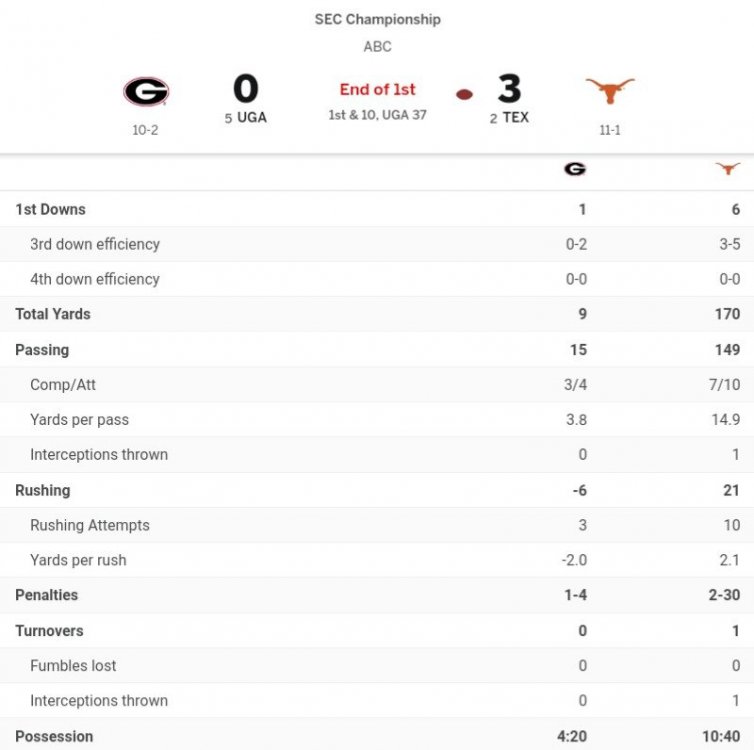The width and height of the screenshot is (754, 750).
Task: Click the Passing stat row label
Action: pos(42,350)
